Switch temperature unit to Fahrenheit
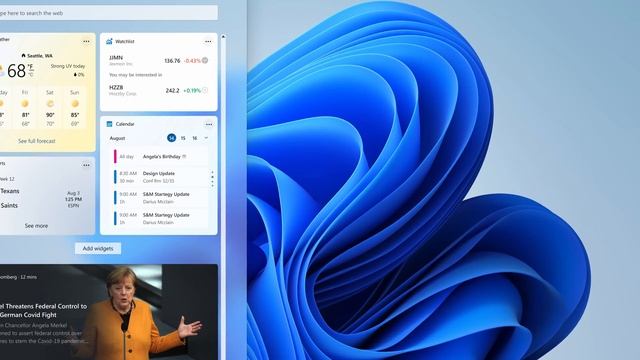The image size is (640, 360). [x=31, y=67]
